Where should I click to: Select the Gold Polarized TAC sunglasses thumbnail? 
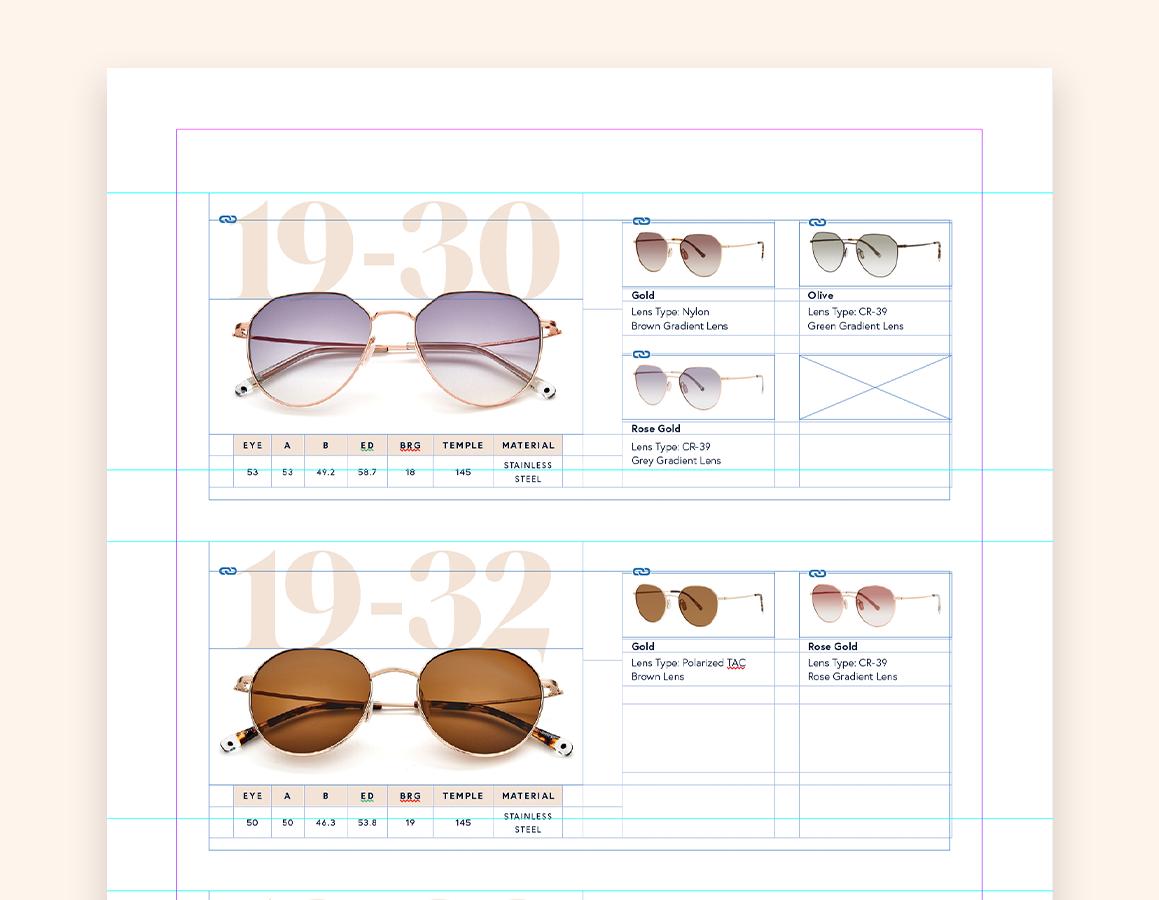699,604
